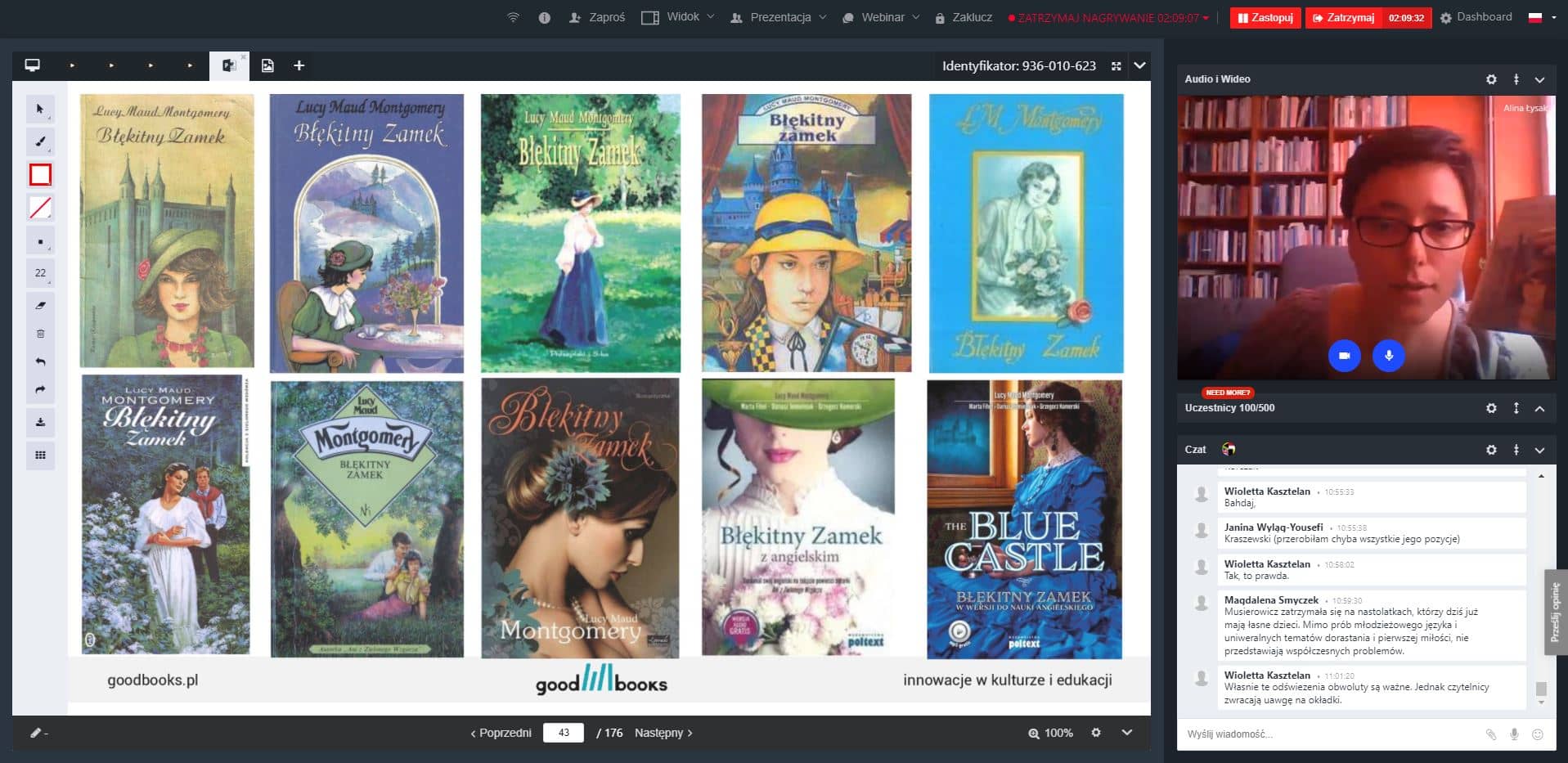Select the active PowerPoint presentation tab
Image resolution: width=1568 pixels, height=763 pixels.
click(229, 66)
